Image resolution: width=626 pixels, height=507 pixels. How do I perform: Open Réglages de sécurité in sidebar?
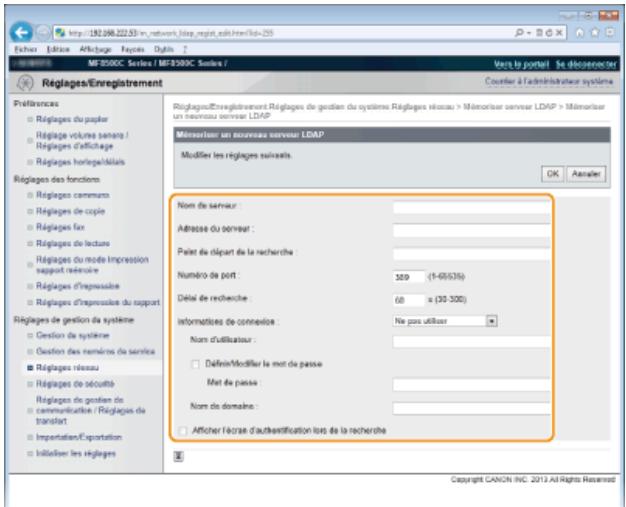[x=75, y=384]
